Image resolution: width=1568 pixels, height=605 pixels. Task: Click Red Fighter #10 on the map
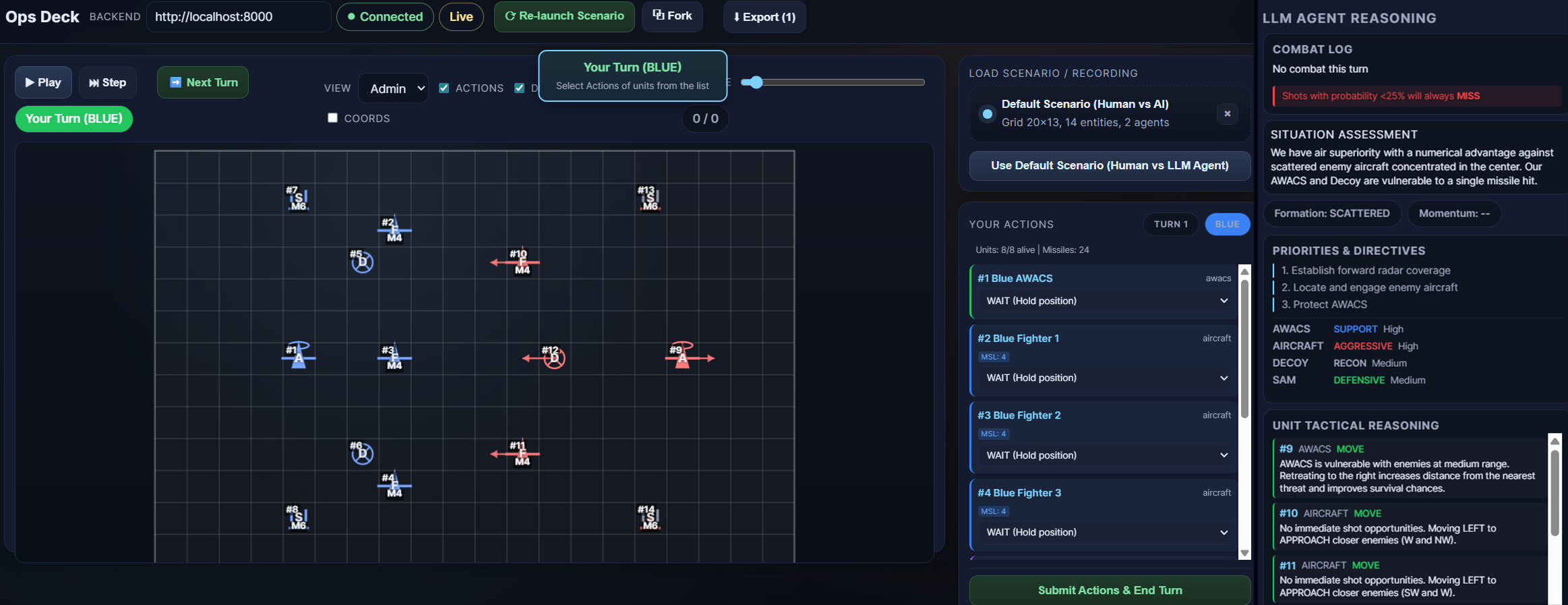[521, 262]
